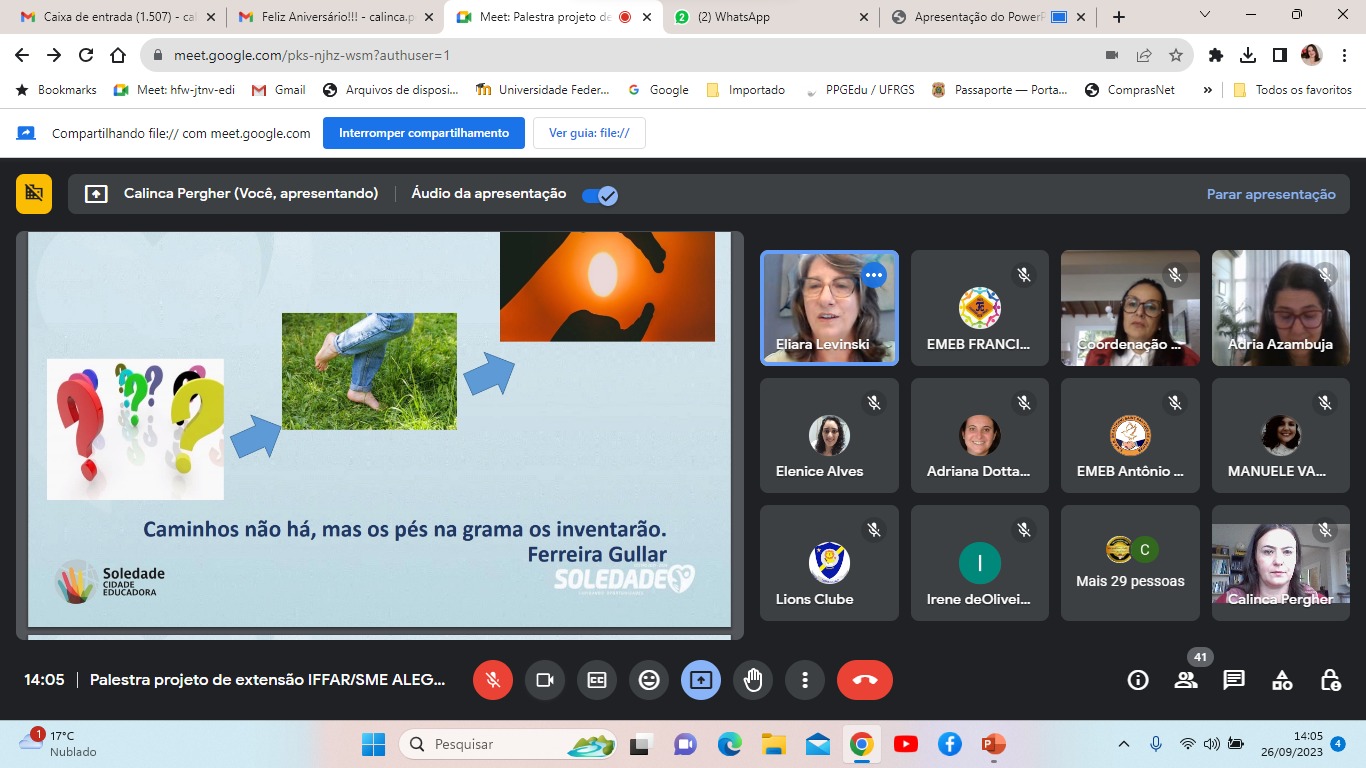The width and height of the screenshot is (1366, 768).
Task: Click the raise hand icon
Action: point(753,680)
